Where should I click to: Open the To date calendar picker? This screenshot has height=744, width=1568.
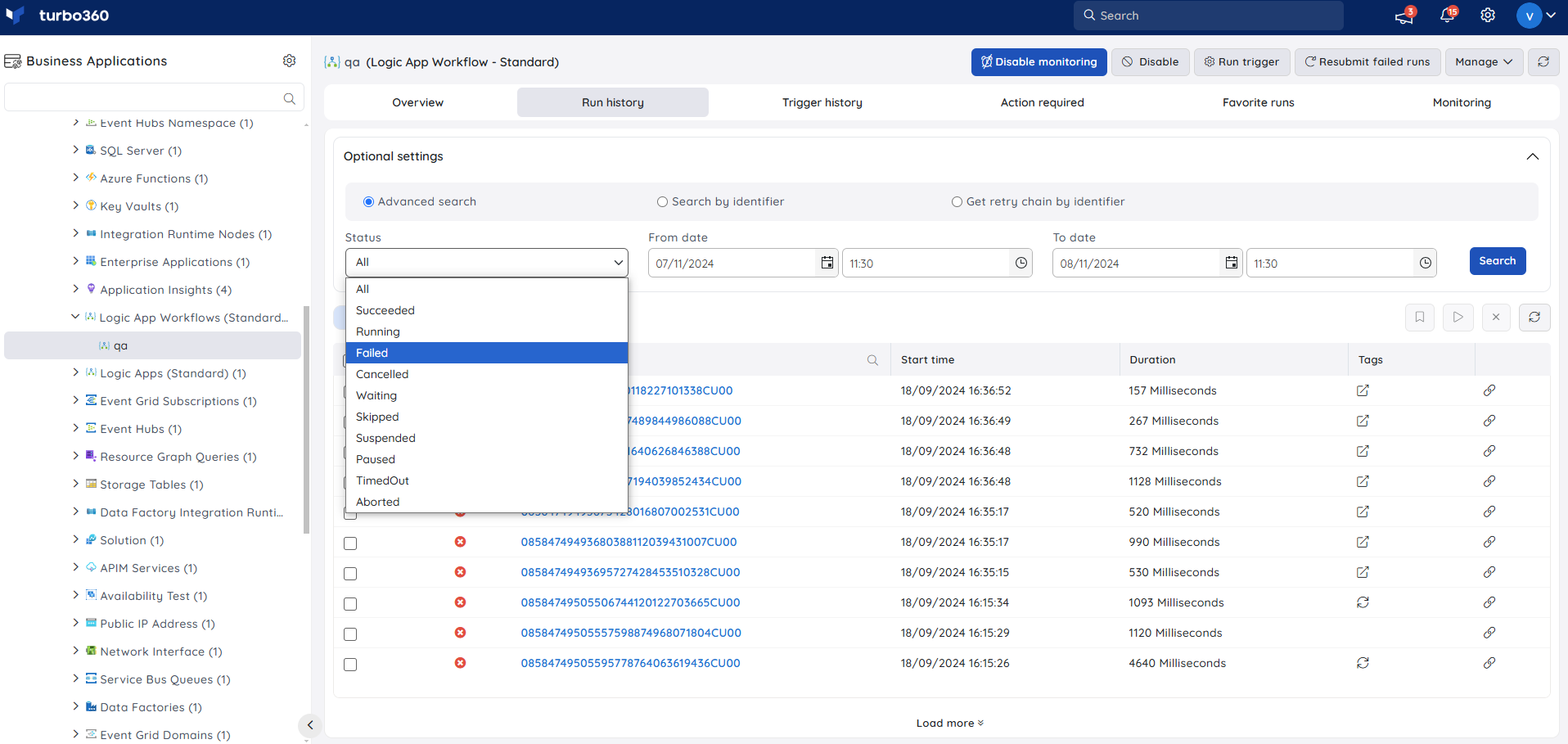pos(1232,263)
